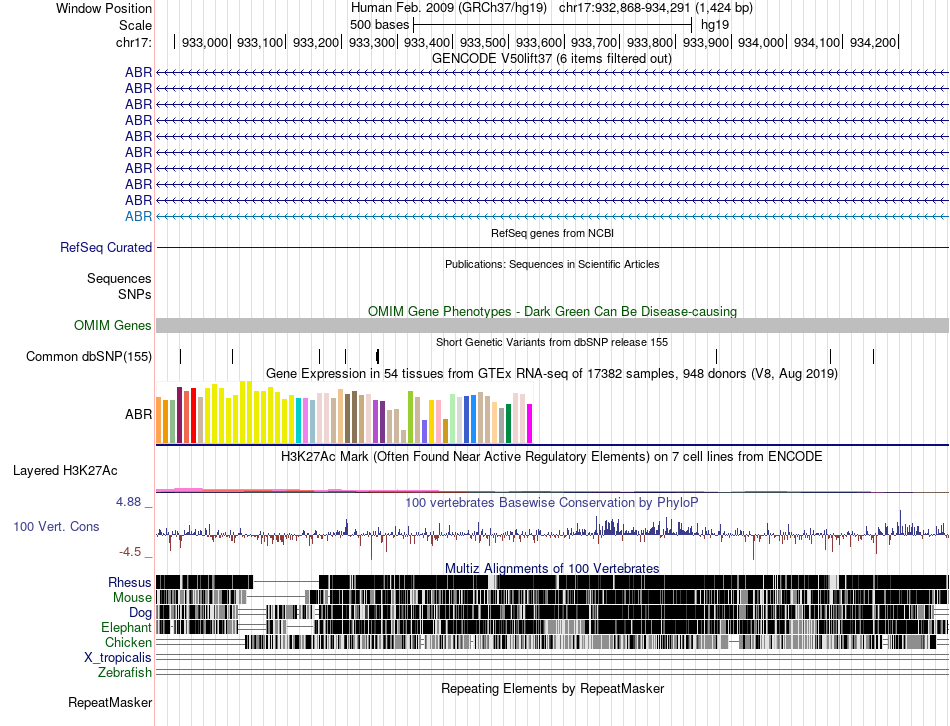This screenshot has width=950, height=726.
Task: Click the rightmost dbSNP variant mark
Action: pyautogui.click(x=873, y=356)
